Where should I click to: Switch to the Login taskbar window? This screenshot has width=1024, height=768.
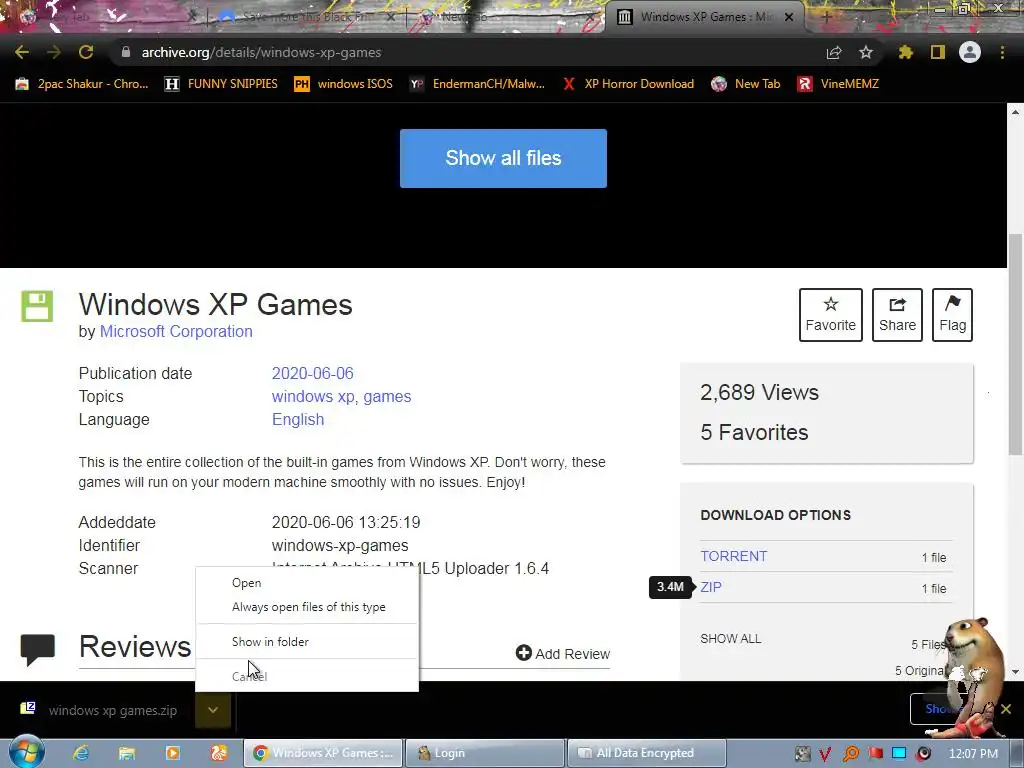[x=484, y=753]
